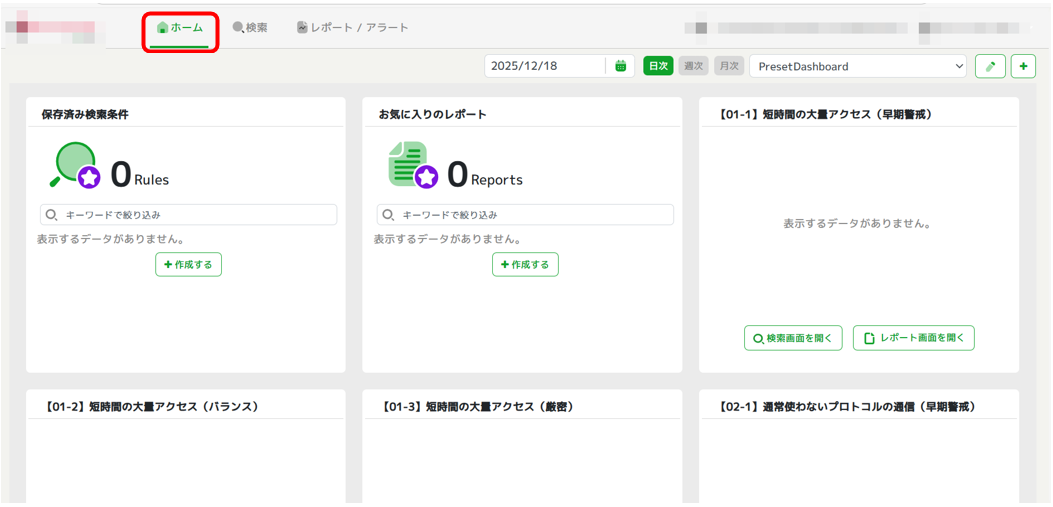Select the 月次 period toggle
The height and width of the screenshot is (507, 1053).
click(x=729, y=66)
